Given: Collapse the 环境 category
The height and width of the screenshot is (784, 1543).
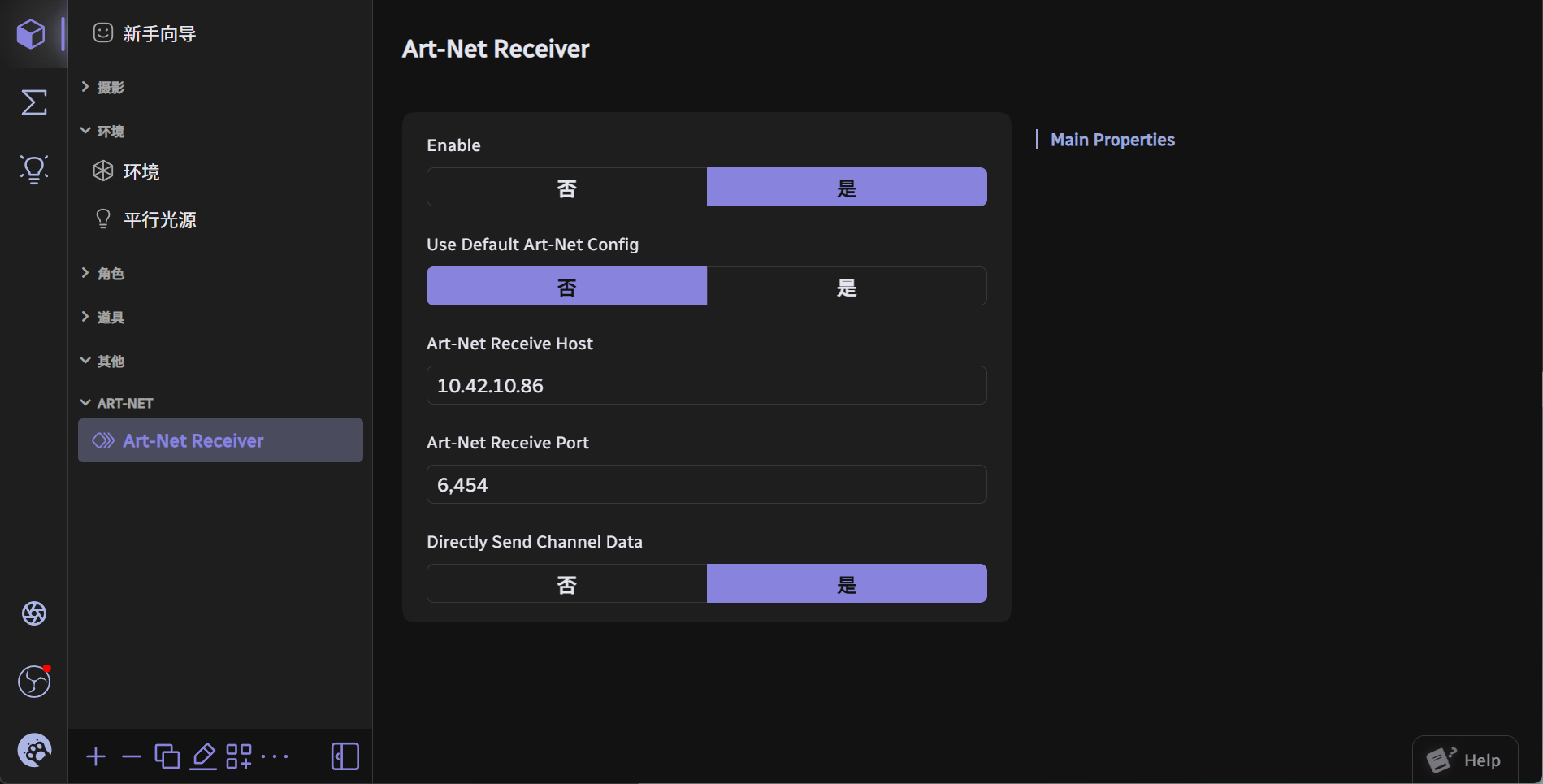Looking at the screenshot, I should click(111, 131).
